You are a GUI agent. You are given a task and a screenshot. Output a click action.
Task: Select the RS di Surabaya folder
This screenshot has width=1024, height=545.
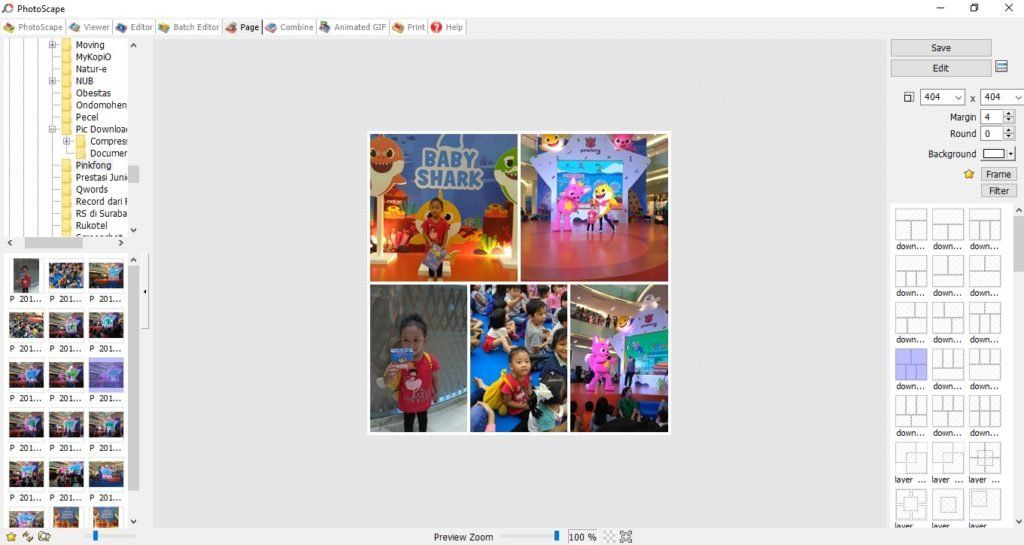(101, 213)
